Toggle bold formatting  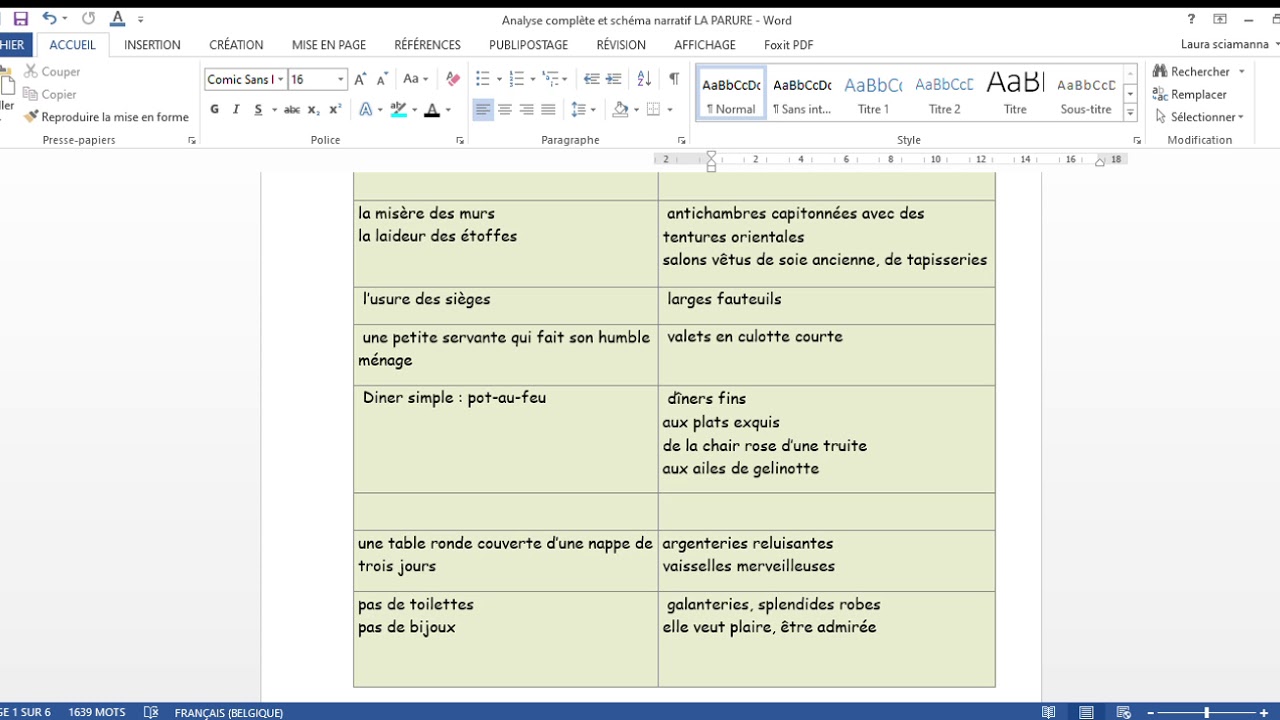(214, 110)
